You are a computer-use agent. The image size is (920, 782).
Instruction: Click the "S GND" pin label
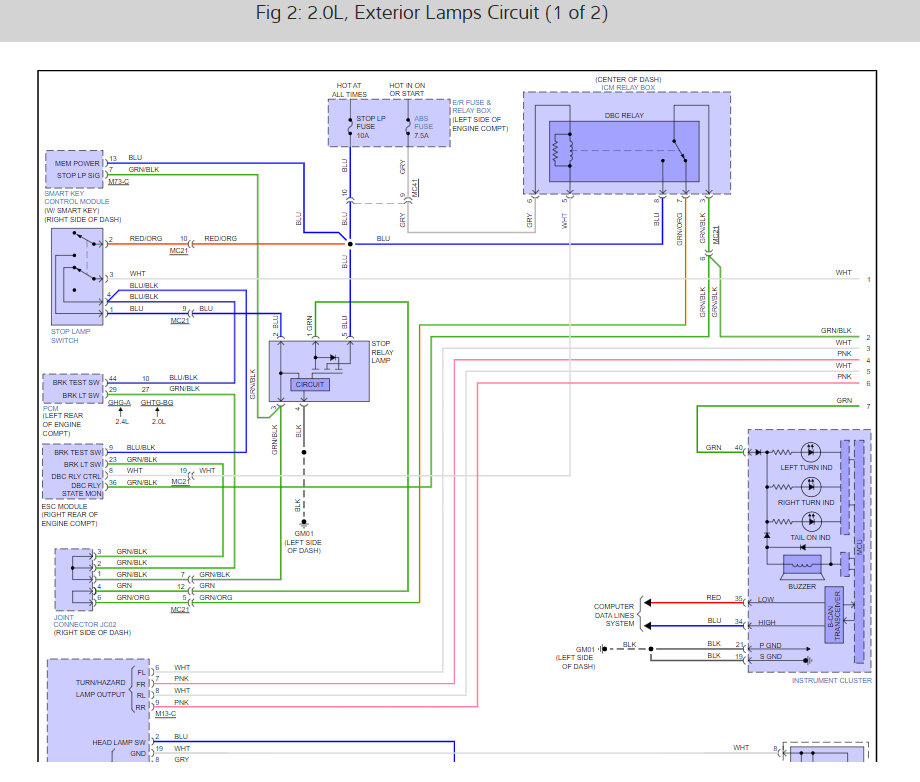[x=770, y=656]
